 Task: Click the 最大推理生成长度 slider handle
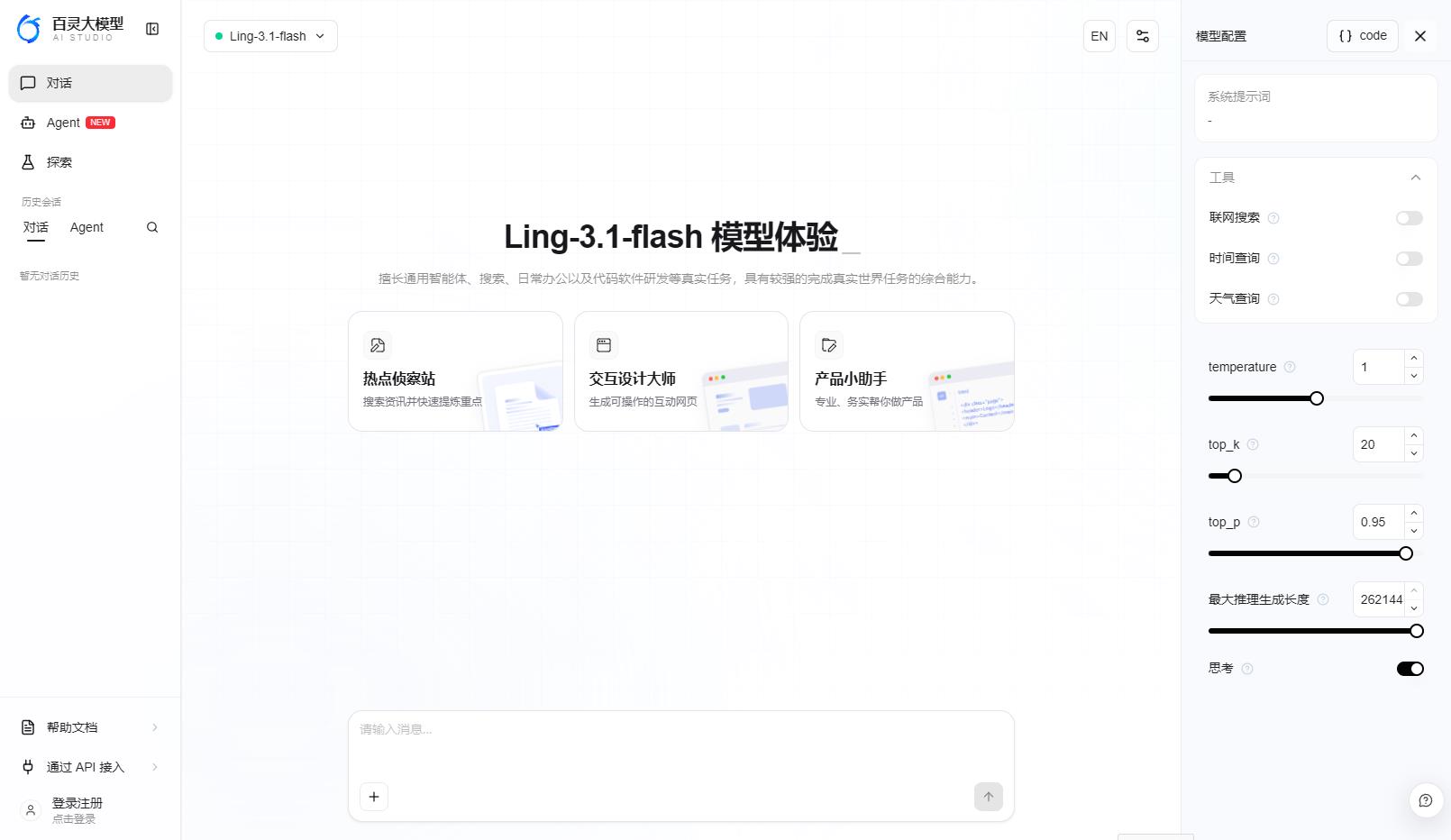pos(1417,631)
